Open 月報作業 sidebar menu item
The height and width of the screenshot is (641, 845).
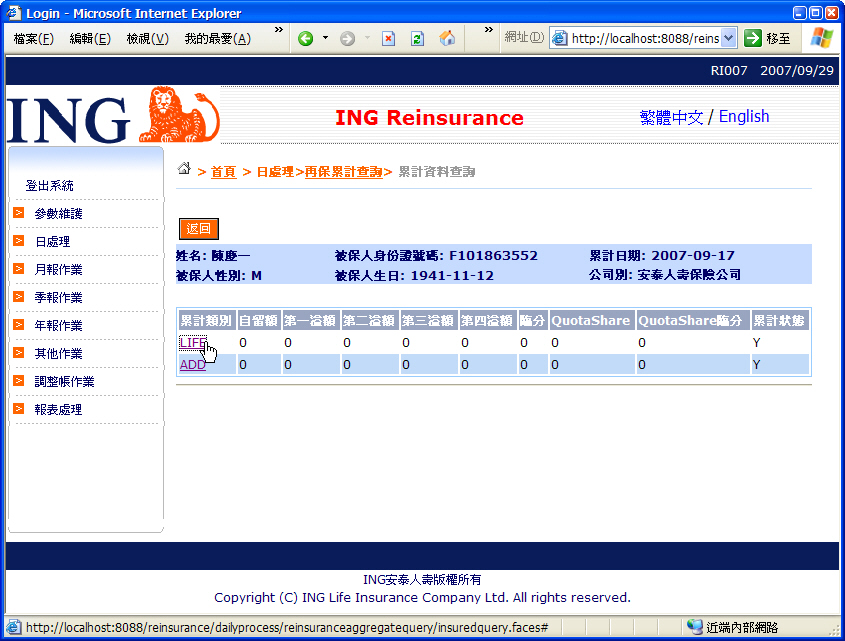tap(58, 270)
